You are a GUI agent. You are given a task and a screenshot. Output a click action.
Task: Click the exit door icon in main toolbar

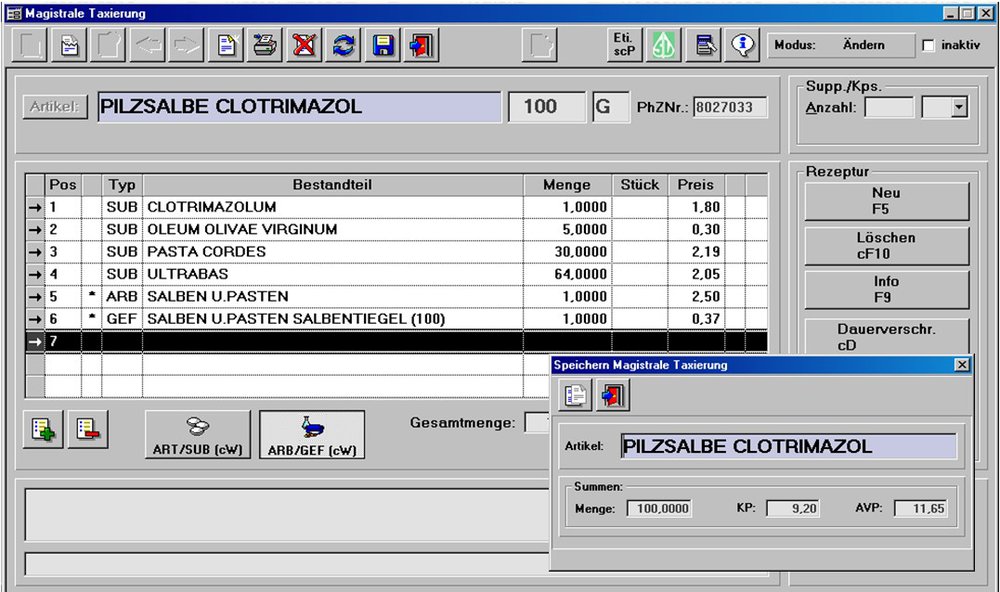[x=423, y=46]
